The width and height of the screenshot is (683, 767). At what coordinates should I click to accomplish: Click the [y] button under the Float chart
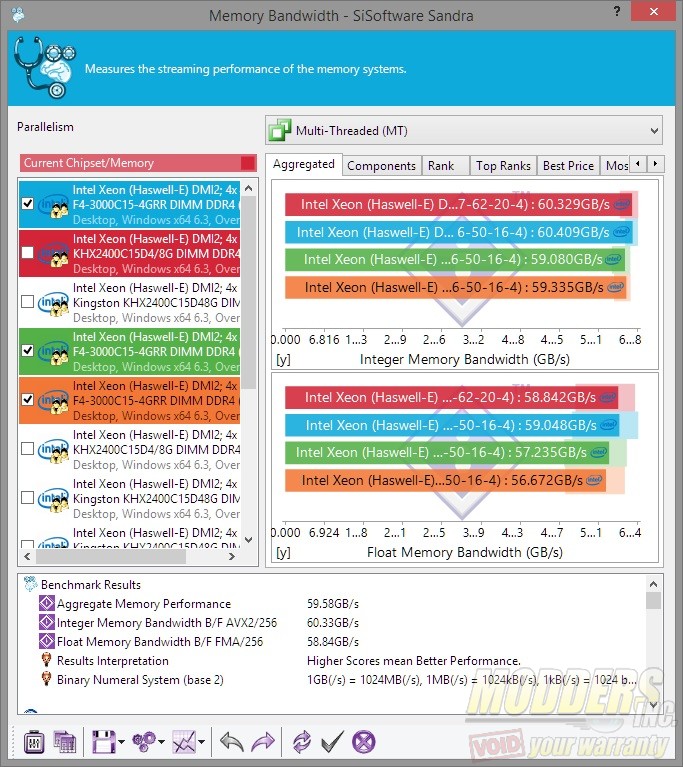pyautogui.click(x=283, y=552)
